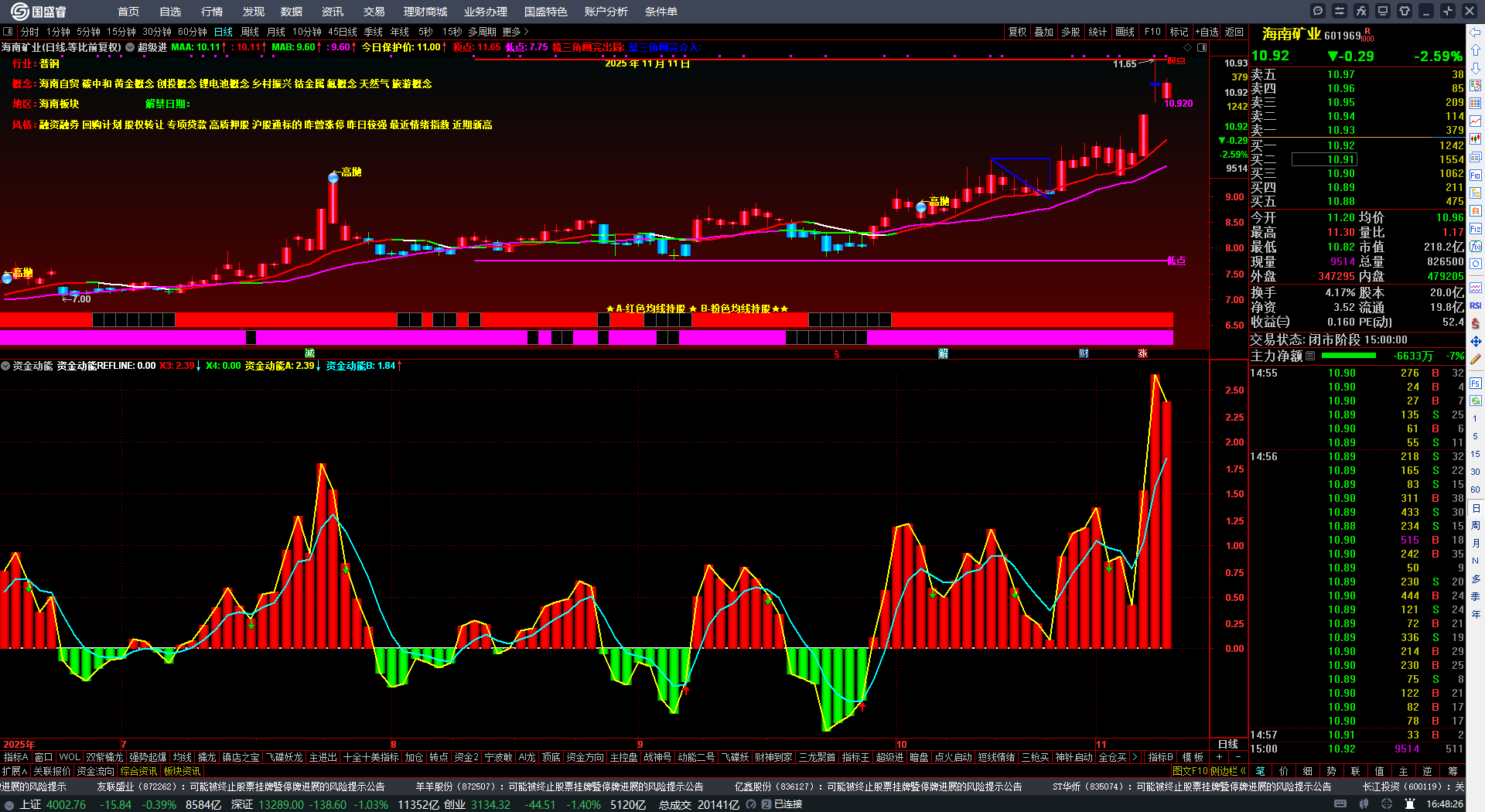Toggle the 标记 marker option
This screenshot has height=812, width=1485.
coord(1179,32)
